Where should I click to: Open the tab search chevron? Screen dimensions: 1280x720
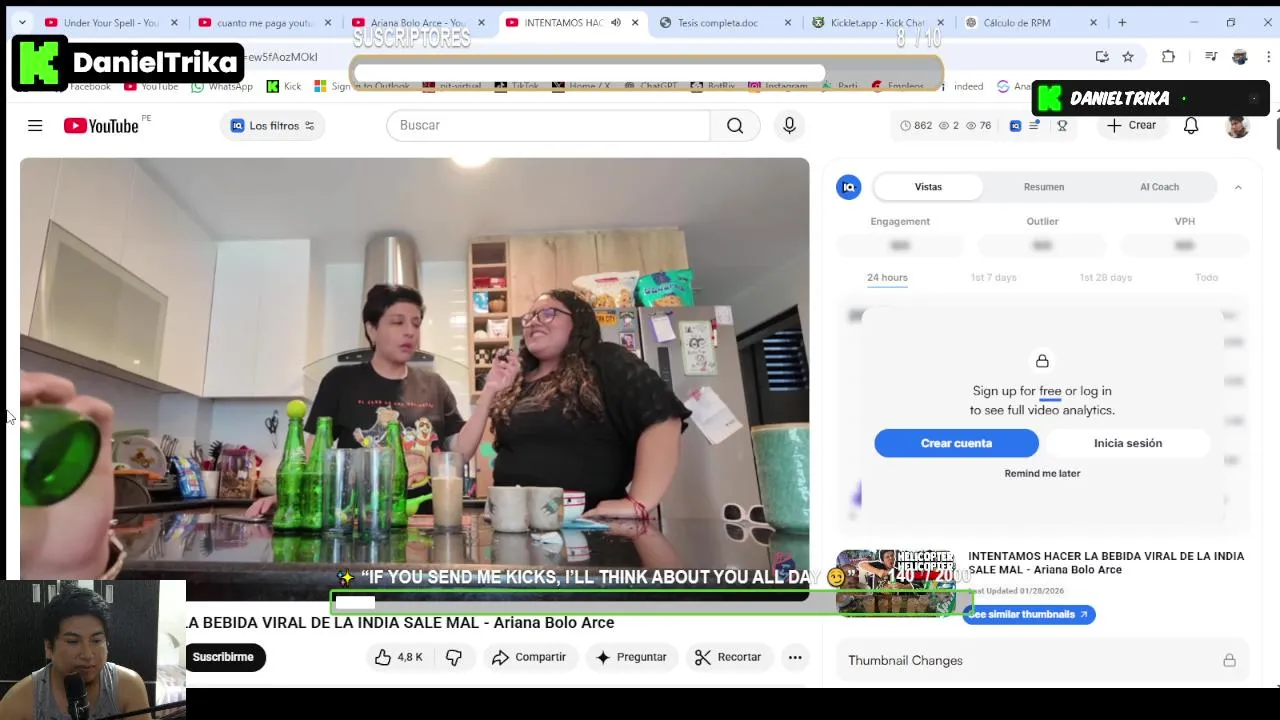point(22,22)
